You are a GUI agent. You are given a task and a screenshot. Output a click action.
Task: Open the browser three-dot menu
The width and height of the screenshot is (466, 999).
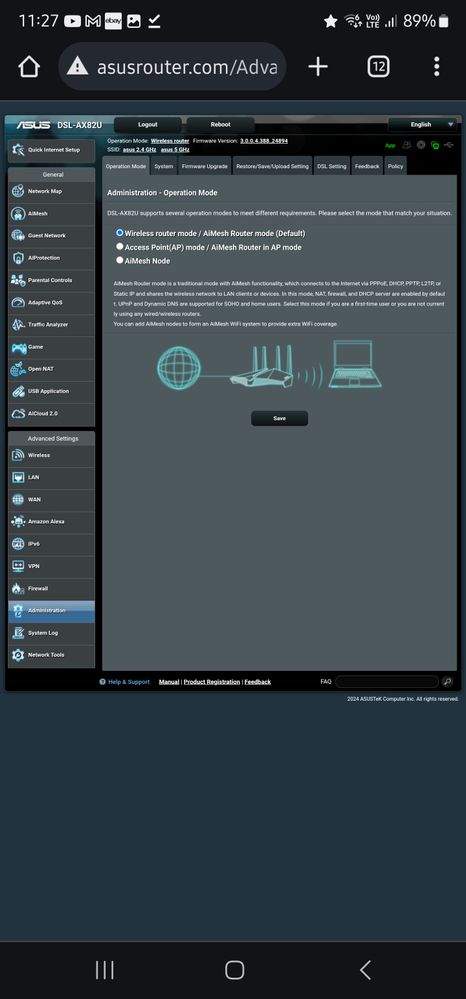pos(437,66)
